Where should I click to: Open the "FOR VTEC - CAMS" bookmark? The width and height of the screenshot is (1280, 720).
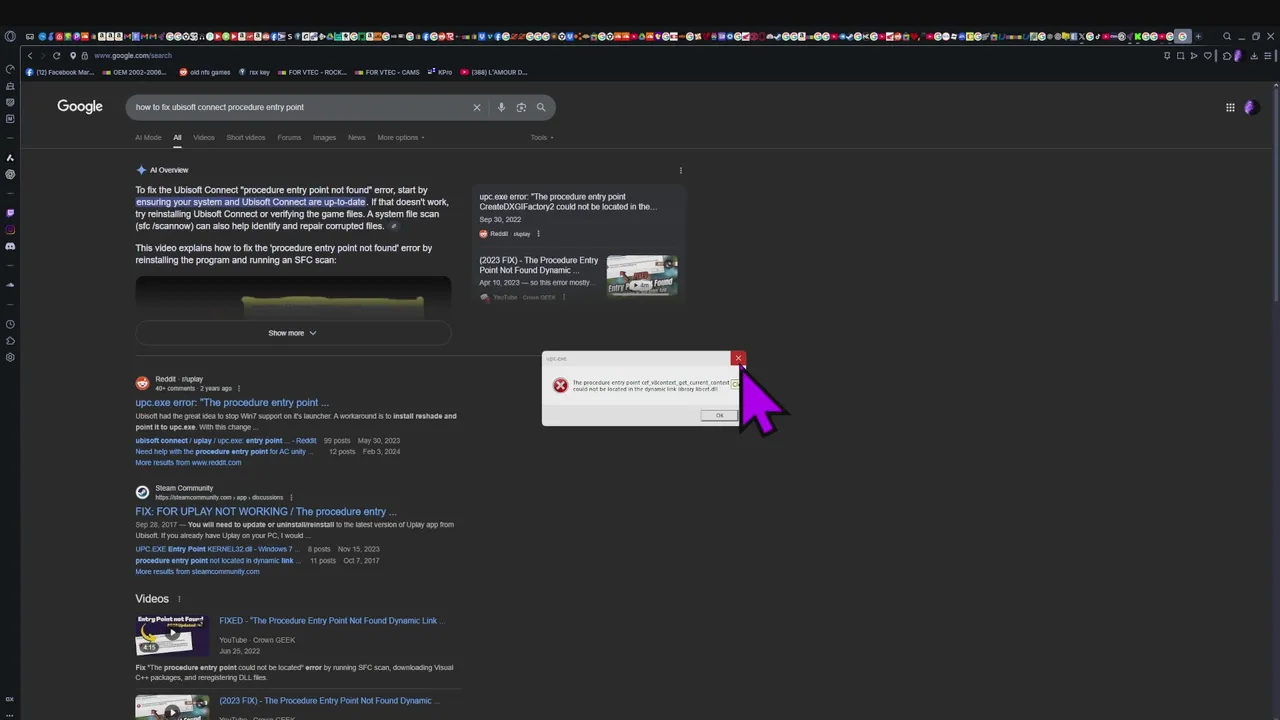pyautogui.click(x=386, y=72)
